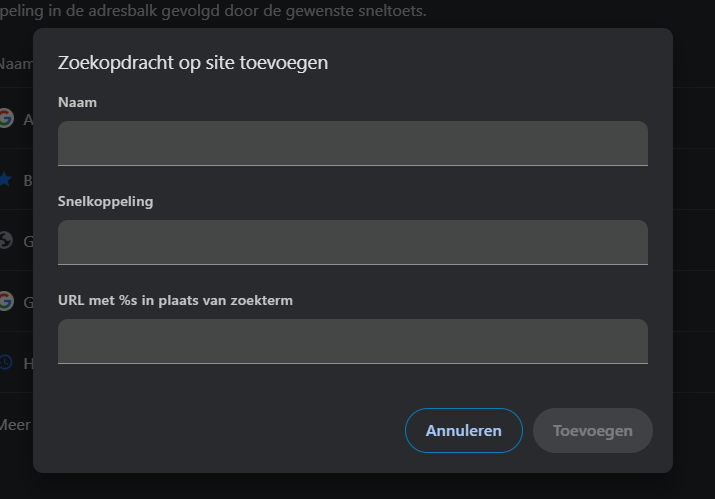The width and height of the screenshot is (715, 499).
Task: Click the partly hidden Meer text
Action: point(15,425)
